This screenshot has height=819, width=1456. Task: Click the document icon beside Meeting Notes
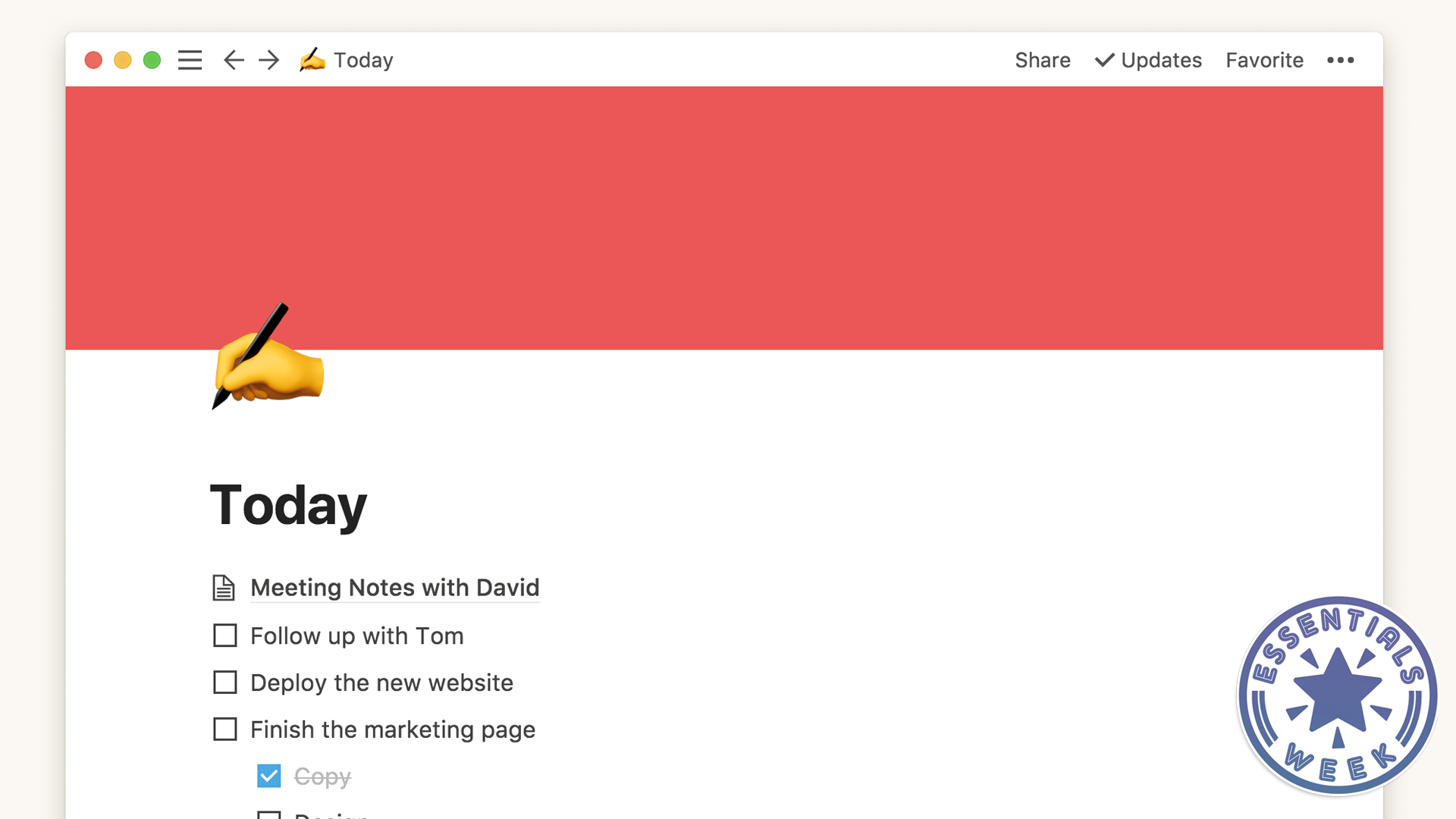tap(224, 588)
